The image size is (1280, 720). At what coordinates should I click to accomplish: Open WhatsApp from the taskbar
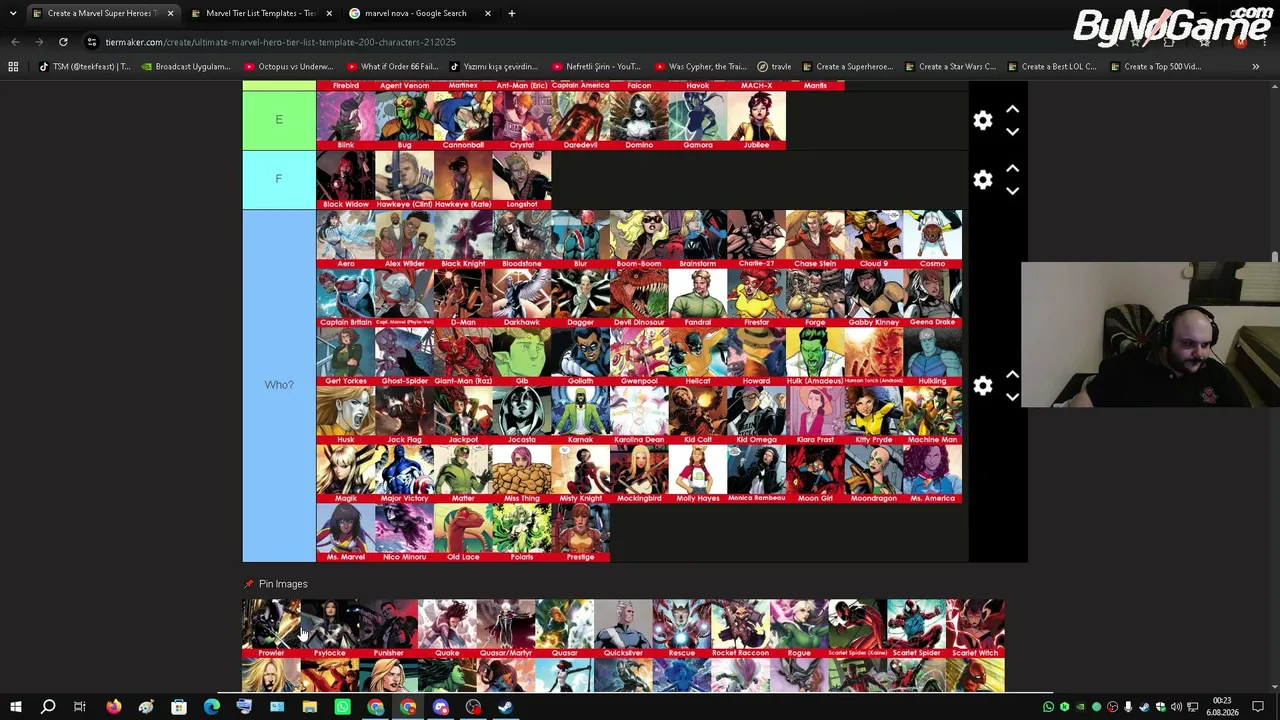[342, 707]
